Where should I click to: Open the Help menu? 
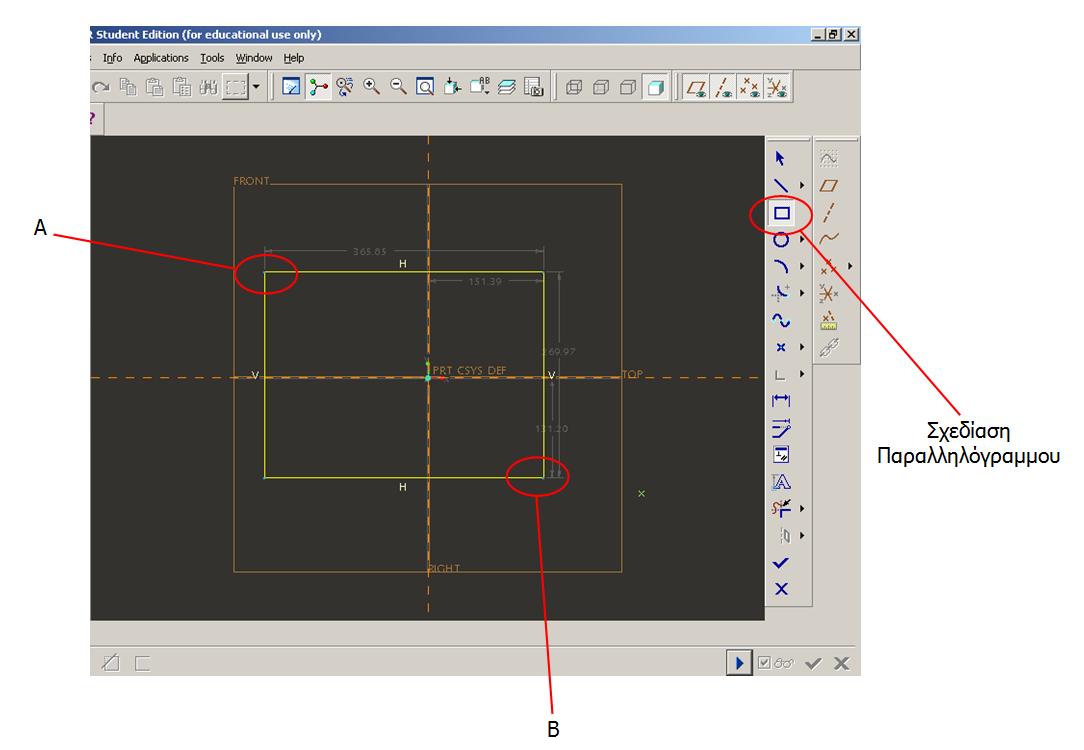[294, 58]
